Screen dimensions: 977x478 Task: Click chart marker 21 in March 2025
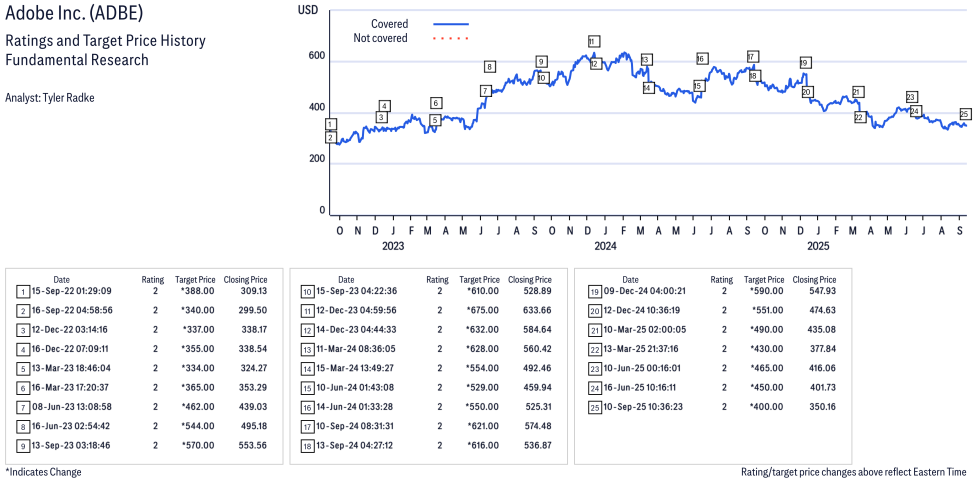(857, 92)
